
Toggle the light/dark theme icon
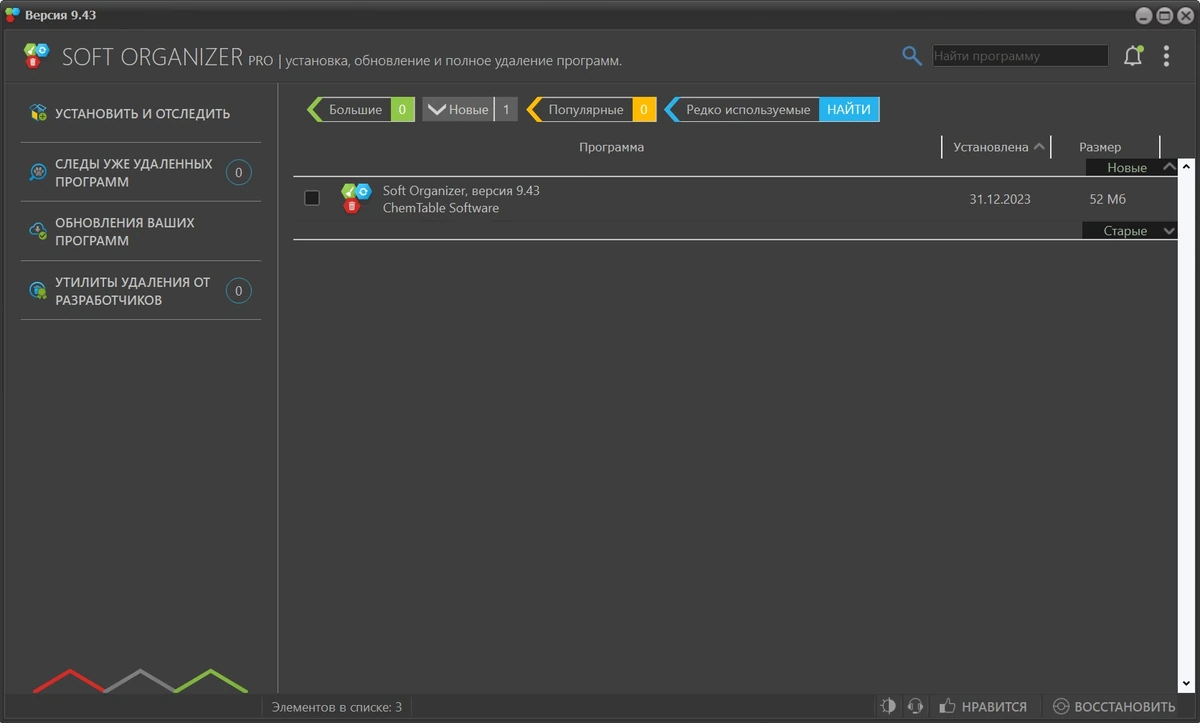[x=888, y=707]
